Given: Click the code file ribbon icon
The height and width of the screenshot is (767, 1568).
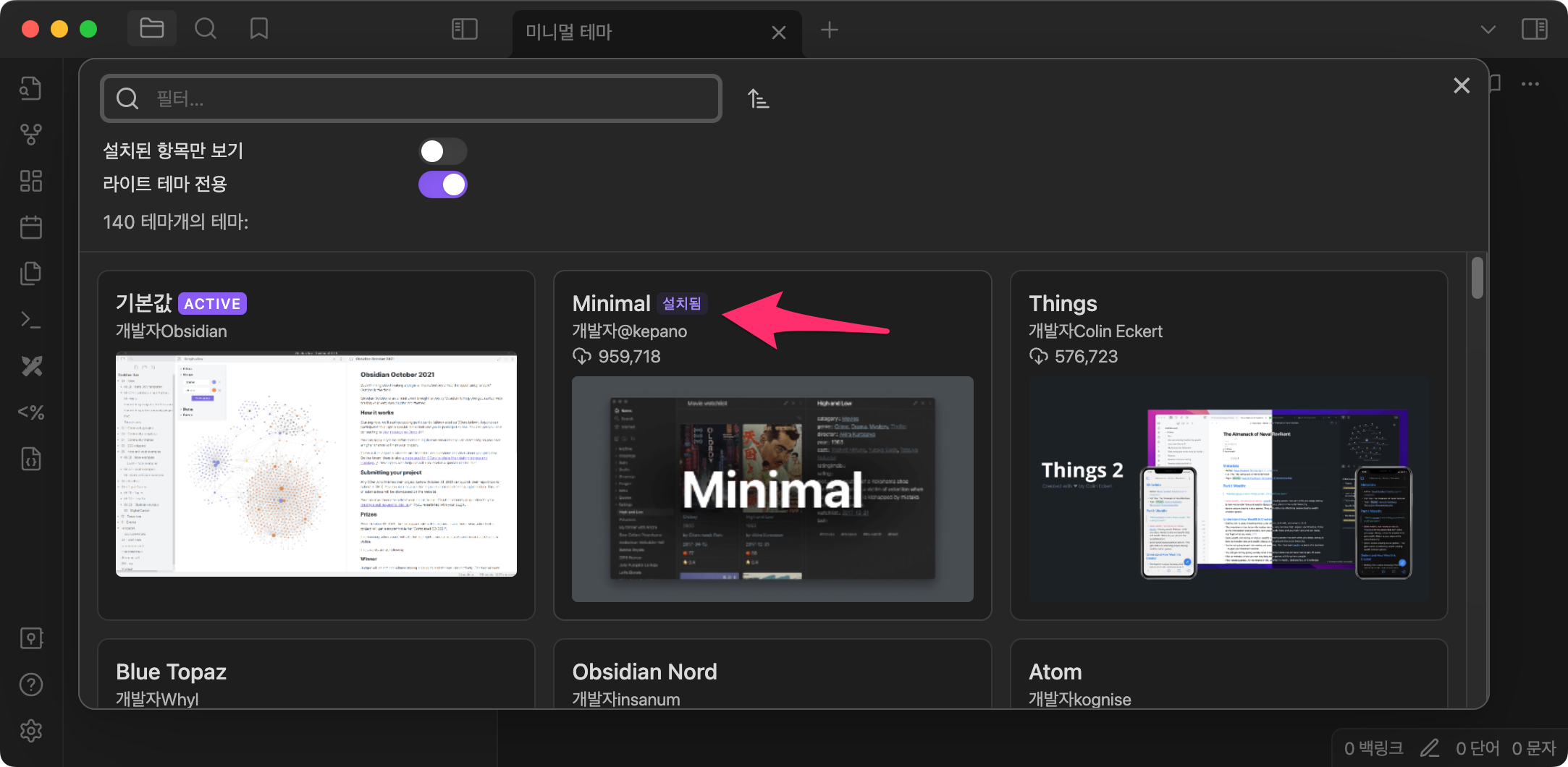Looking at the screenshot, I should coord(30,459).
